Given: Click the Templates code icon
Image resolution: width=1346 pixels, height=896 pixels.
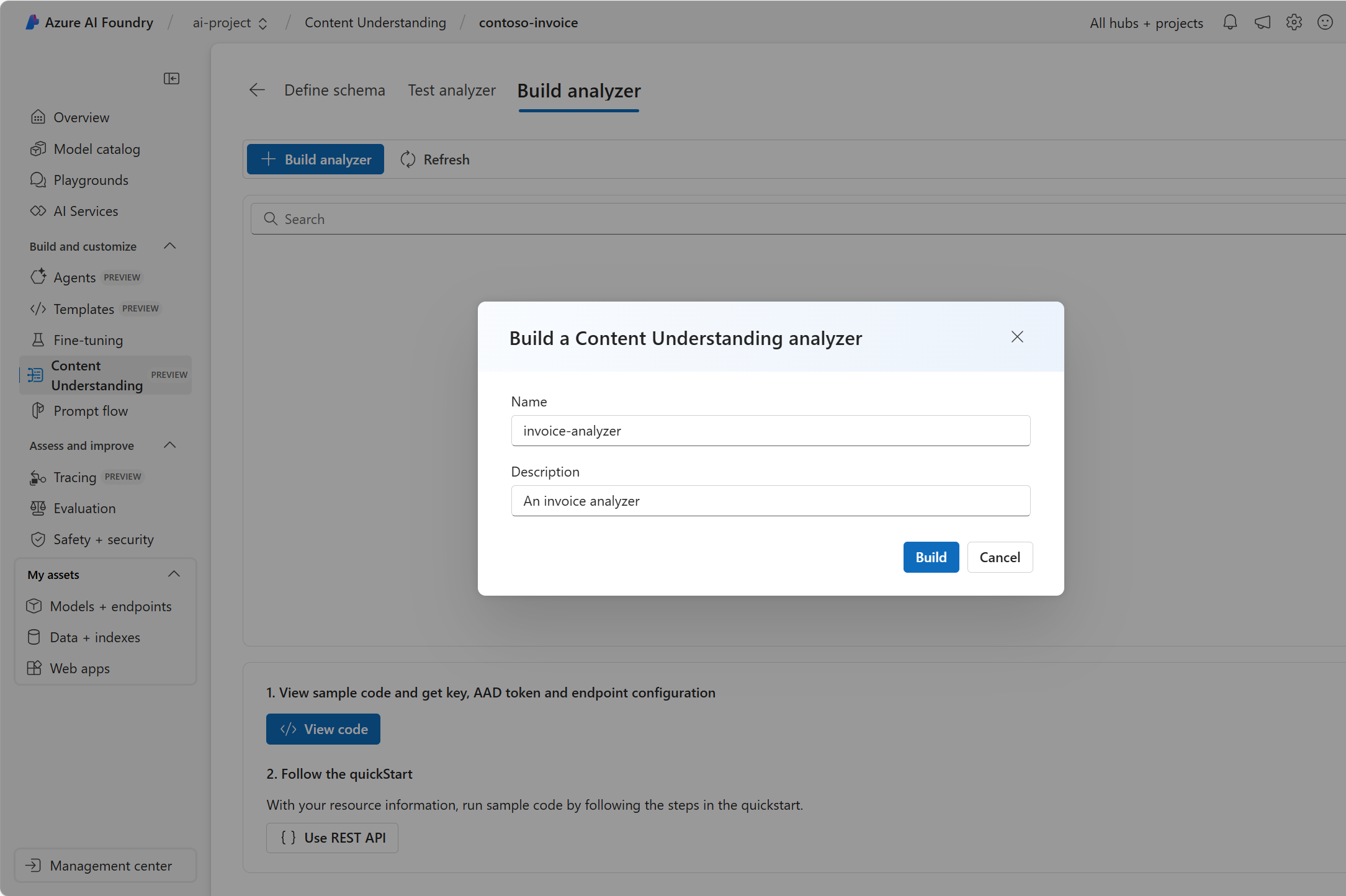Looking at the screenshot, I should click(x=38, y=308).
